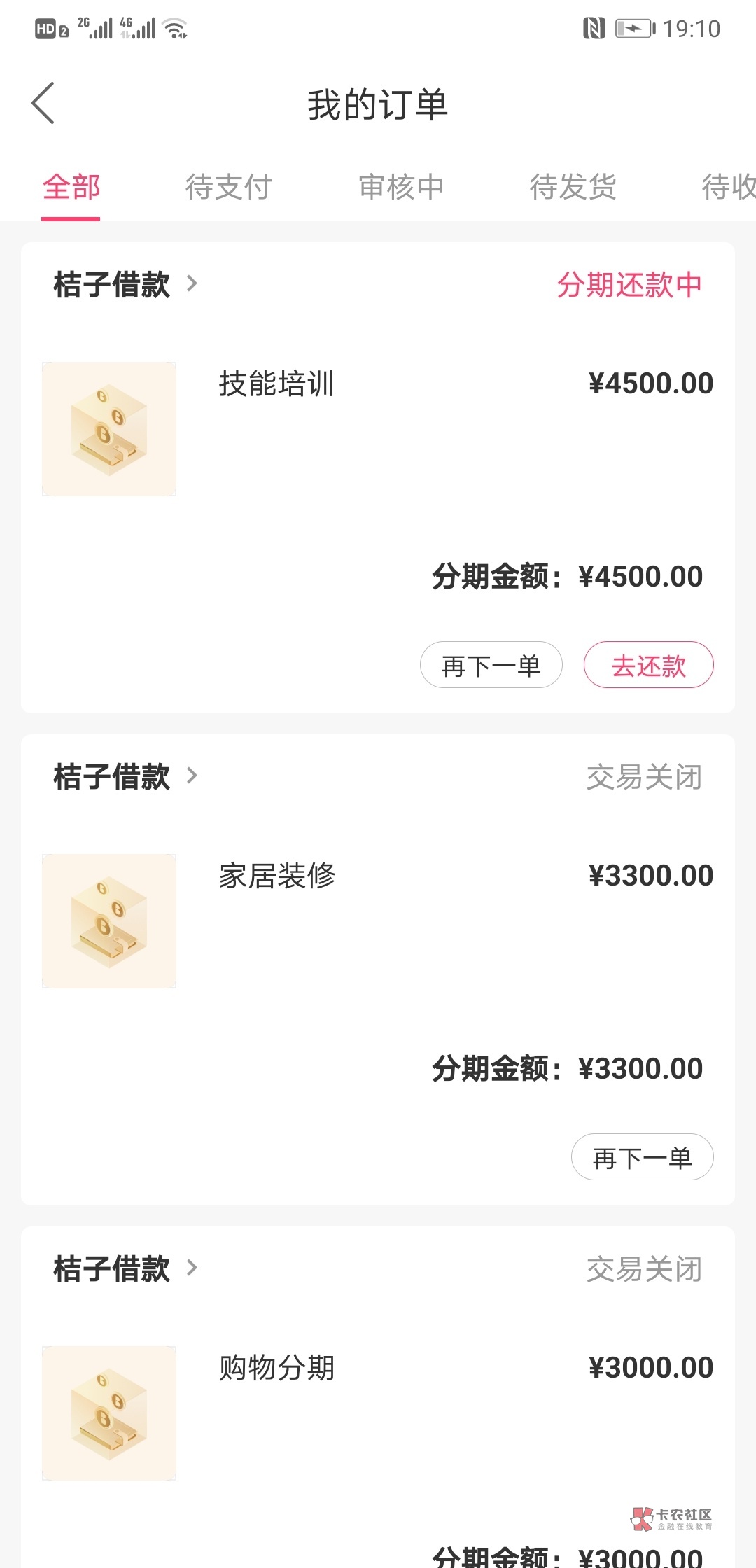Expand 桔子借款 chevron on 购物分期 order
The image size is (756, 1568).
click(192, 1268)
